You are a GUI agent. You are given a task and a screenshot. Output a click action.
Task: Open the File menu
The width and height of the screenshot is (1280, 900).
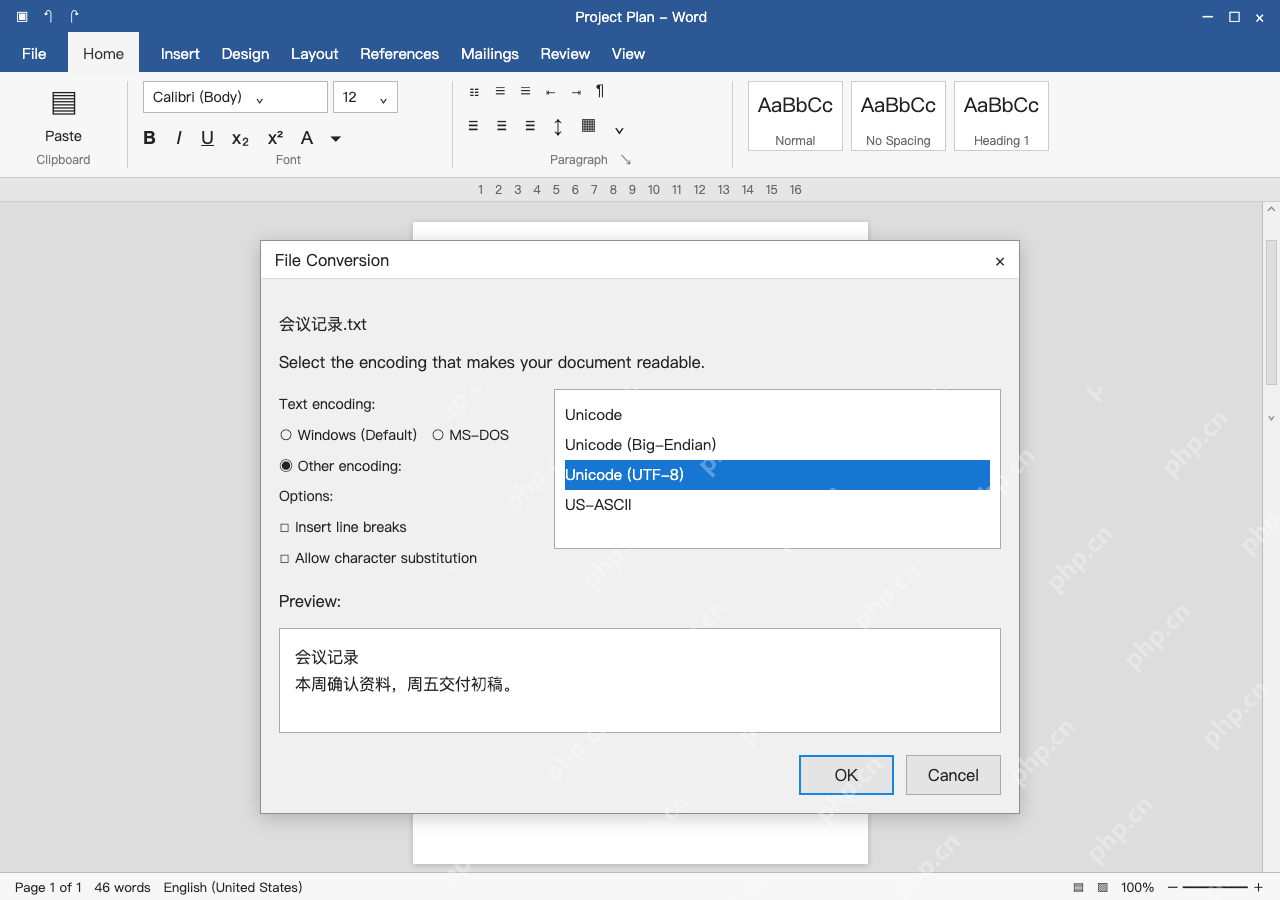pyautogui.click(x=34, y=53)
